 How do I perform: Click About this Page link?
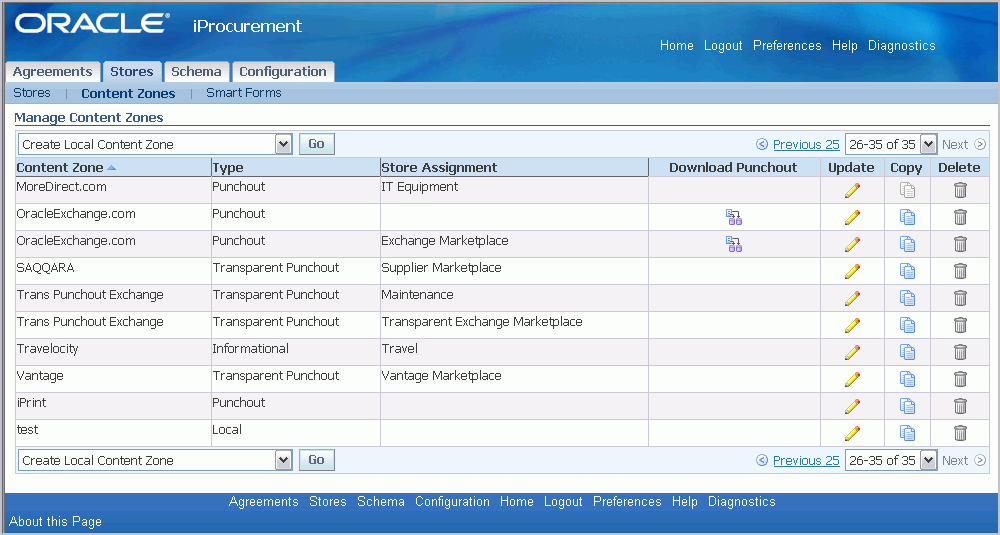[x=55, y=522]
